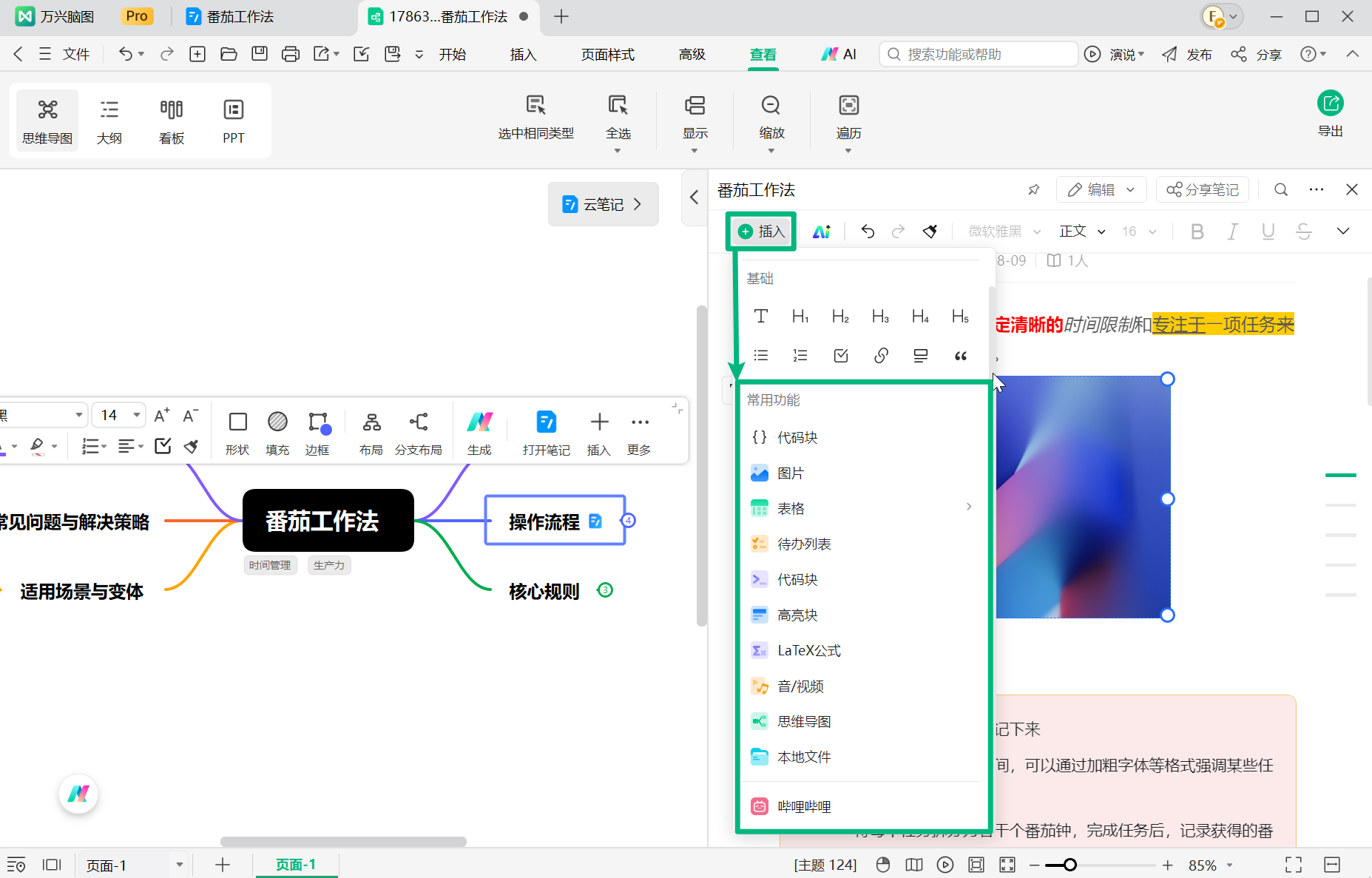Open the Page Style (页面样式) tab

607,55
